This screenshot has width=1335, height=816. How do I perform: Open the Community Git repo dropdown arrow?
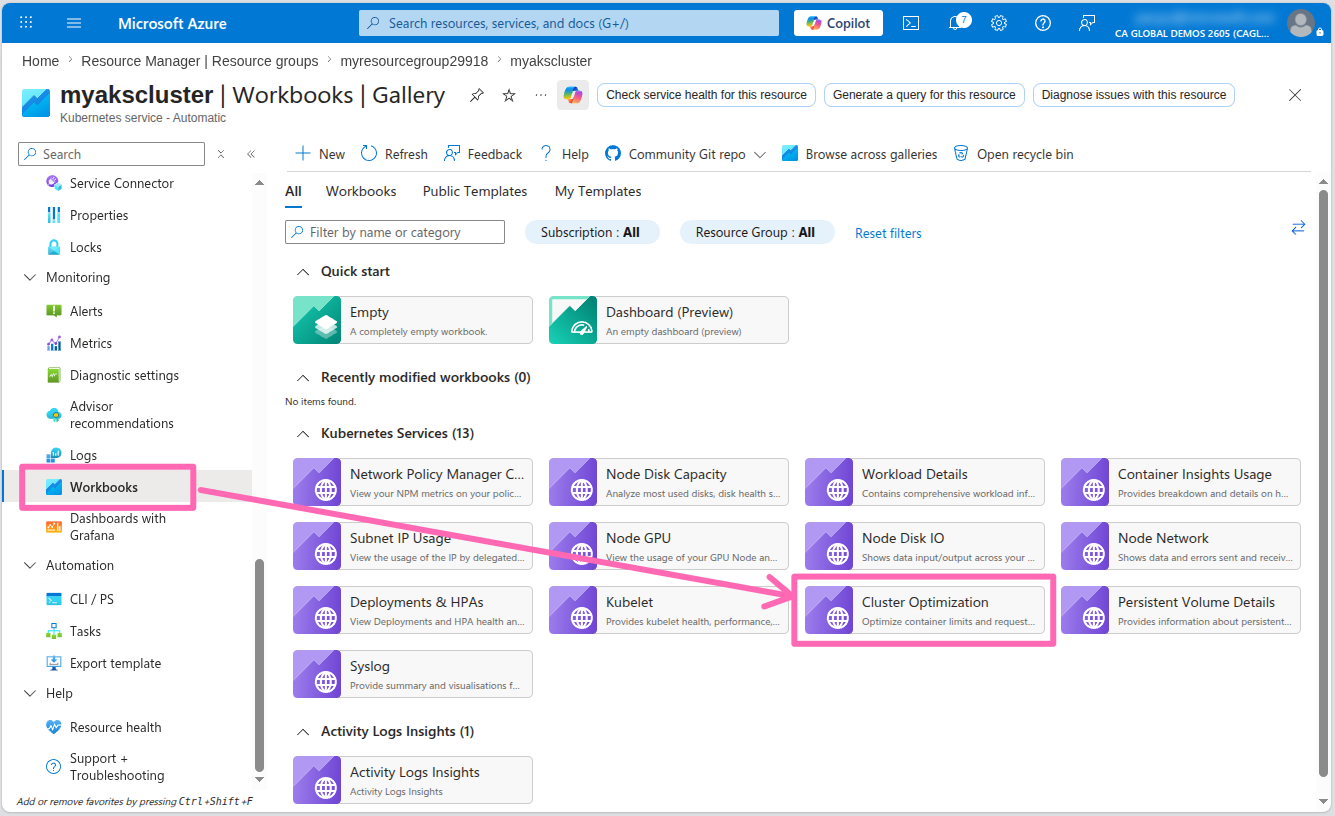pyautogui.click(x=760, y=155)
